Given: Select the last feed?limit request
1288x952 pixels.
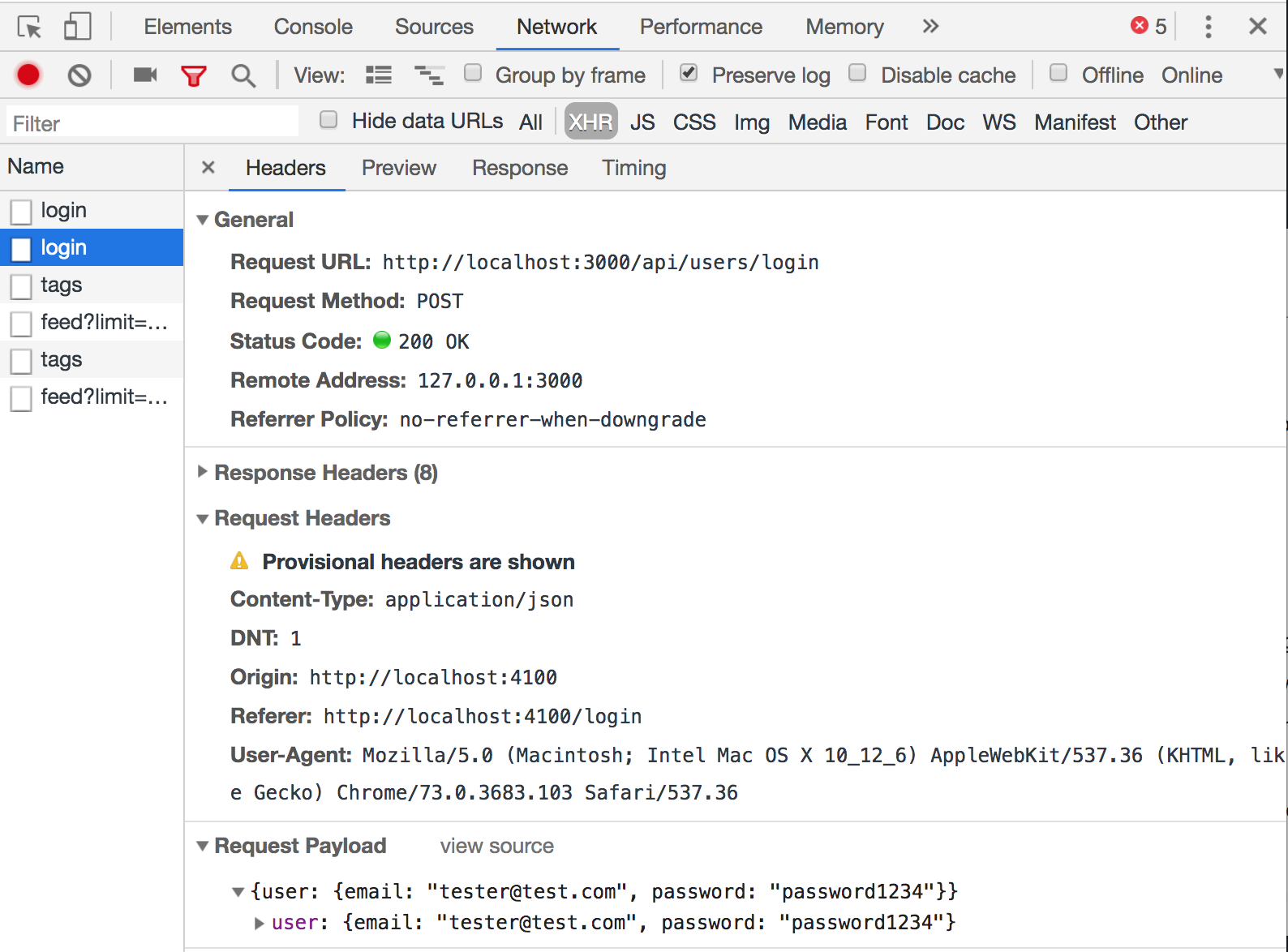Looking at the screenshot, I should coord(92,397).
